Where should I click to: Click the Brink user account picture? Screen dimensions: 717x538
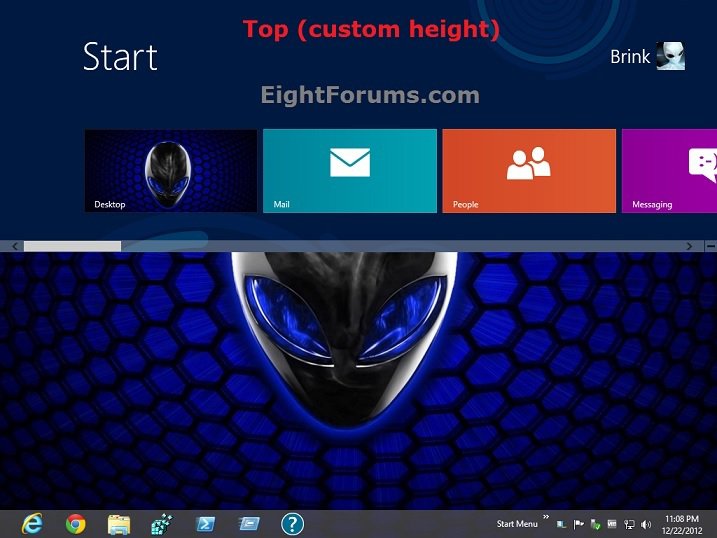click(x=671, y=56)
